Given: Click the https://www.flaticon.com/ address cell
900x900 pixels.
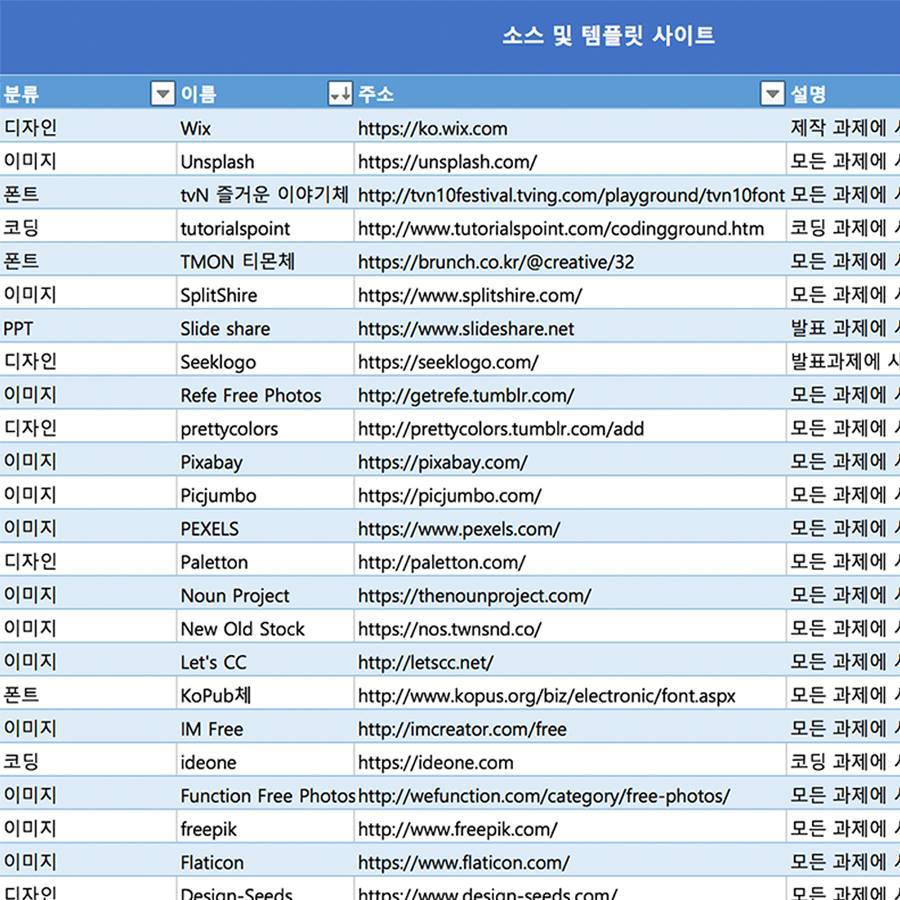Looking at the screenshot, I should pyautogui.click(x=570, y=861).
